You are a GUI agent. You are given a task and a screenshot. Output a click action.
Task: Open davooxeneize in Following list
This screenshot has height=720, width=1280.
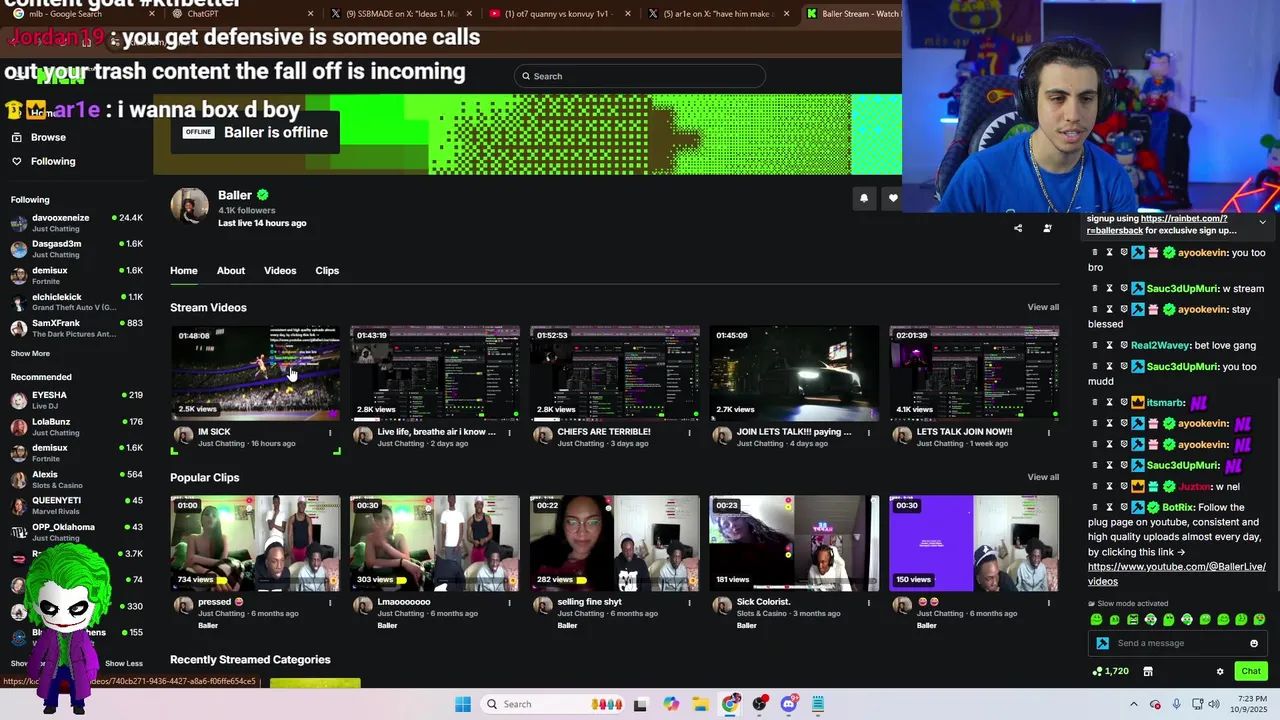point(76,223)
